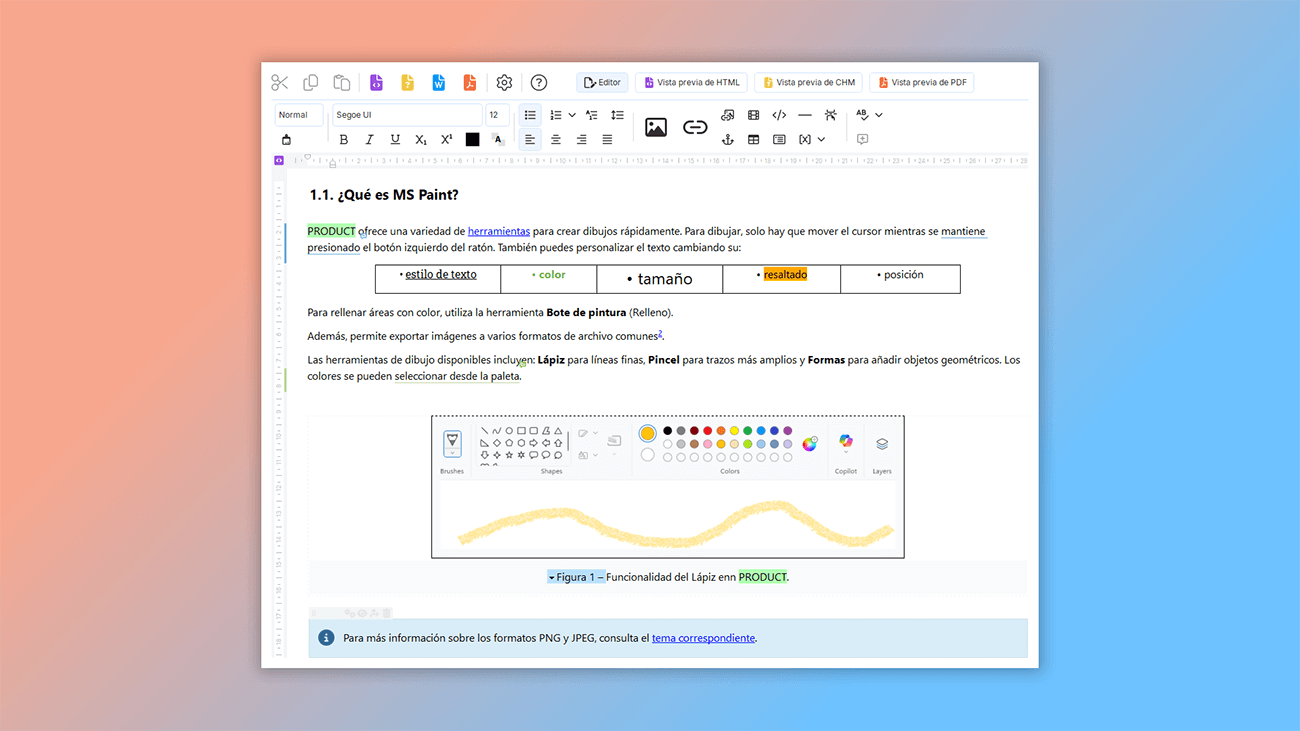Open the spell check dropdown arrow

click(x=879, y=115)
